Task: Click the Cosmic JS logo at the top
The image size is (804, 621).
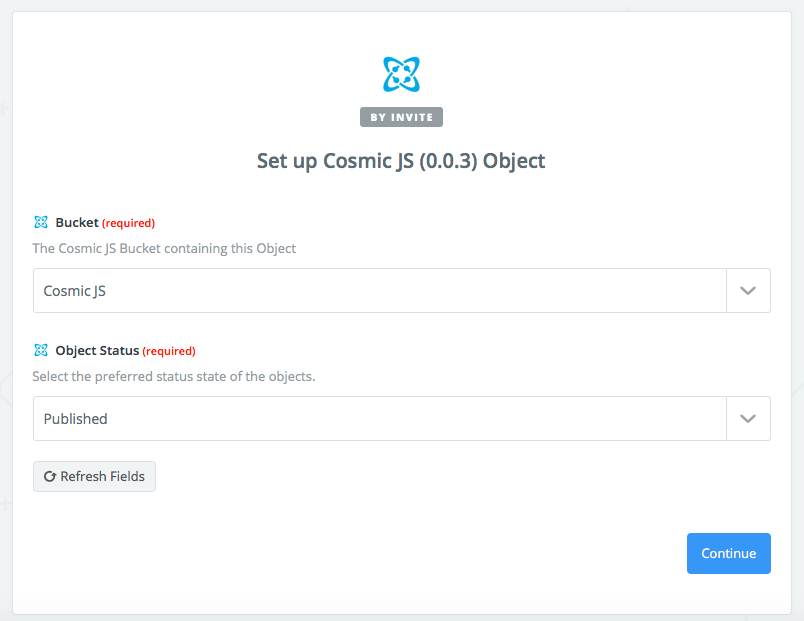Action: pos(401,73)
